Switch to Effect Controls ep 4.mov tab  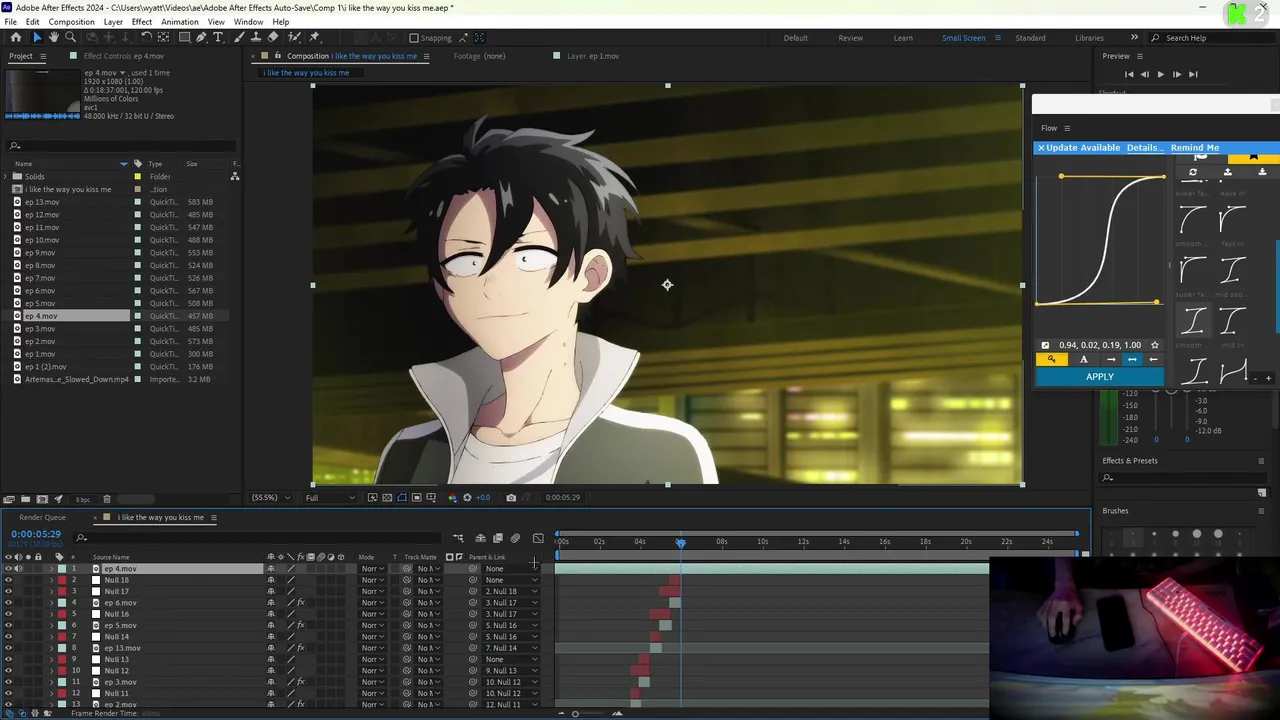tap(123, 56)
